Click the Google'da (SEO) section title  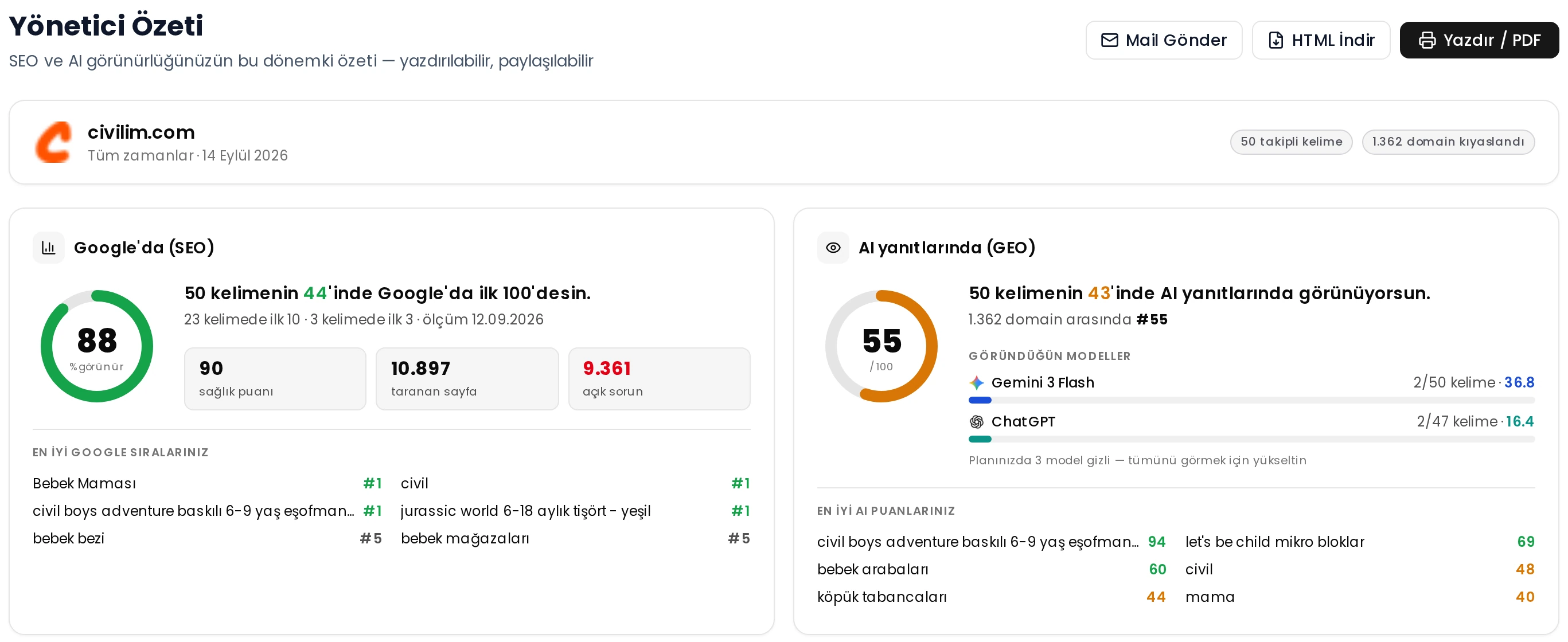coord(145,248)
